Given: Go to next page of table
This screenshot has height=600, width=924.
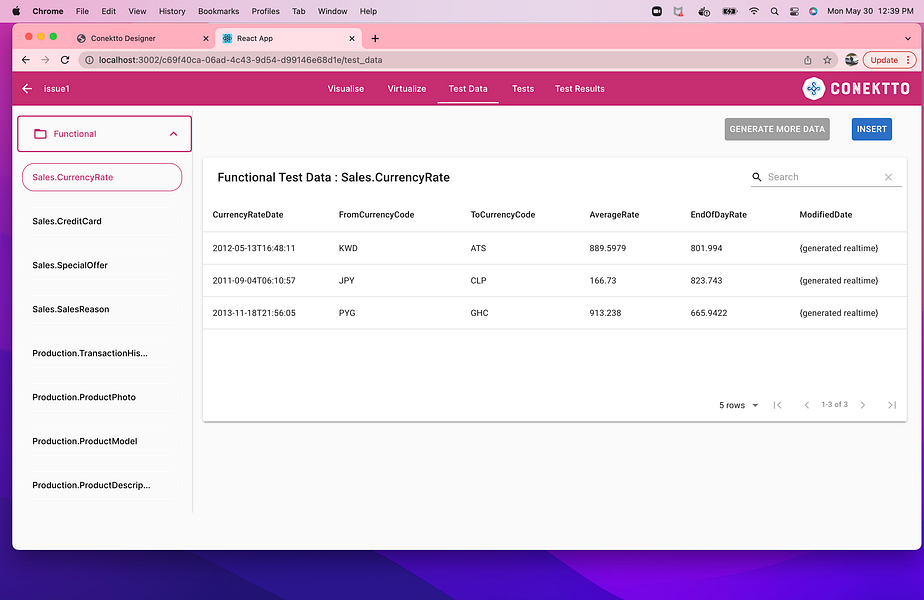Looking at the screenshot, I should [x=863, y=405].
